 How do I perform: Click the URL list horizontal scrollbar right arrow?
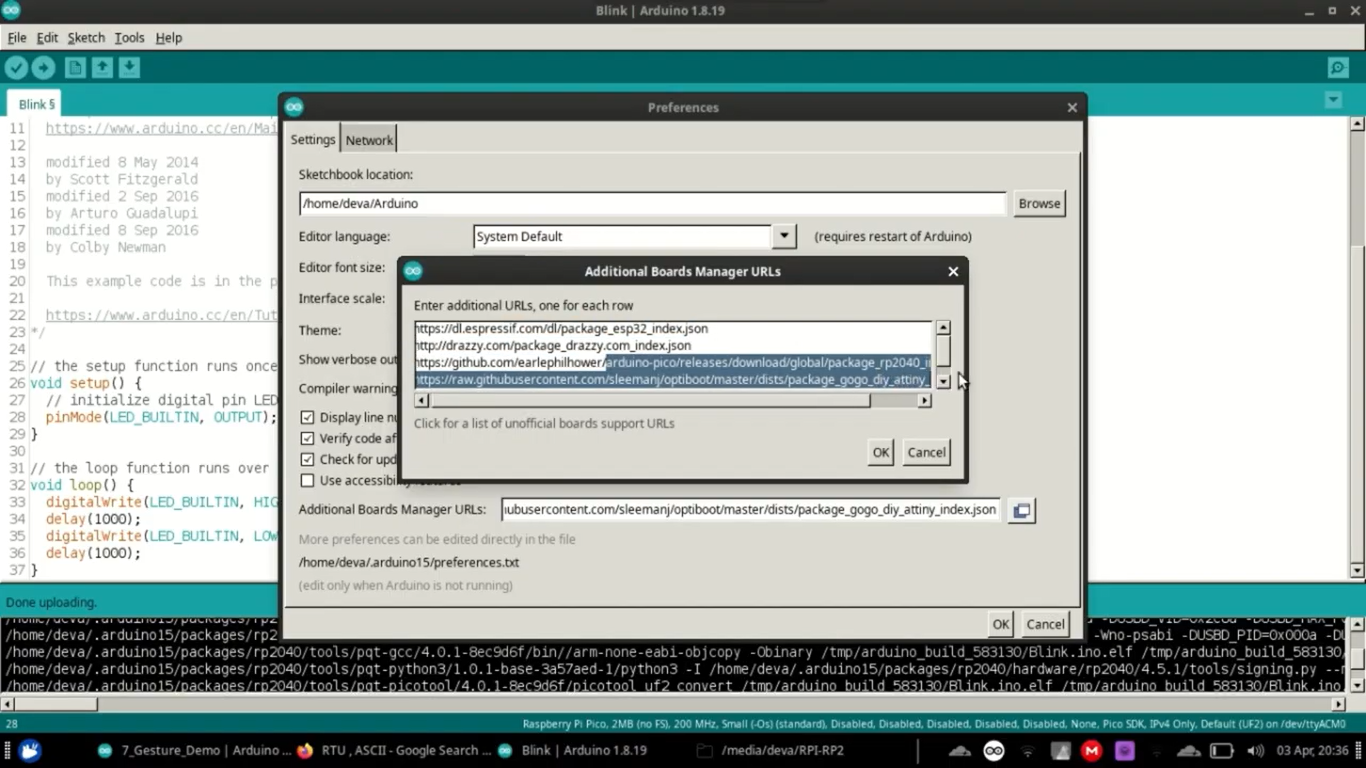[924, 400]
